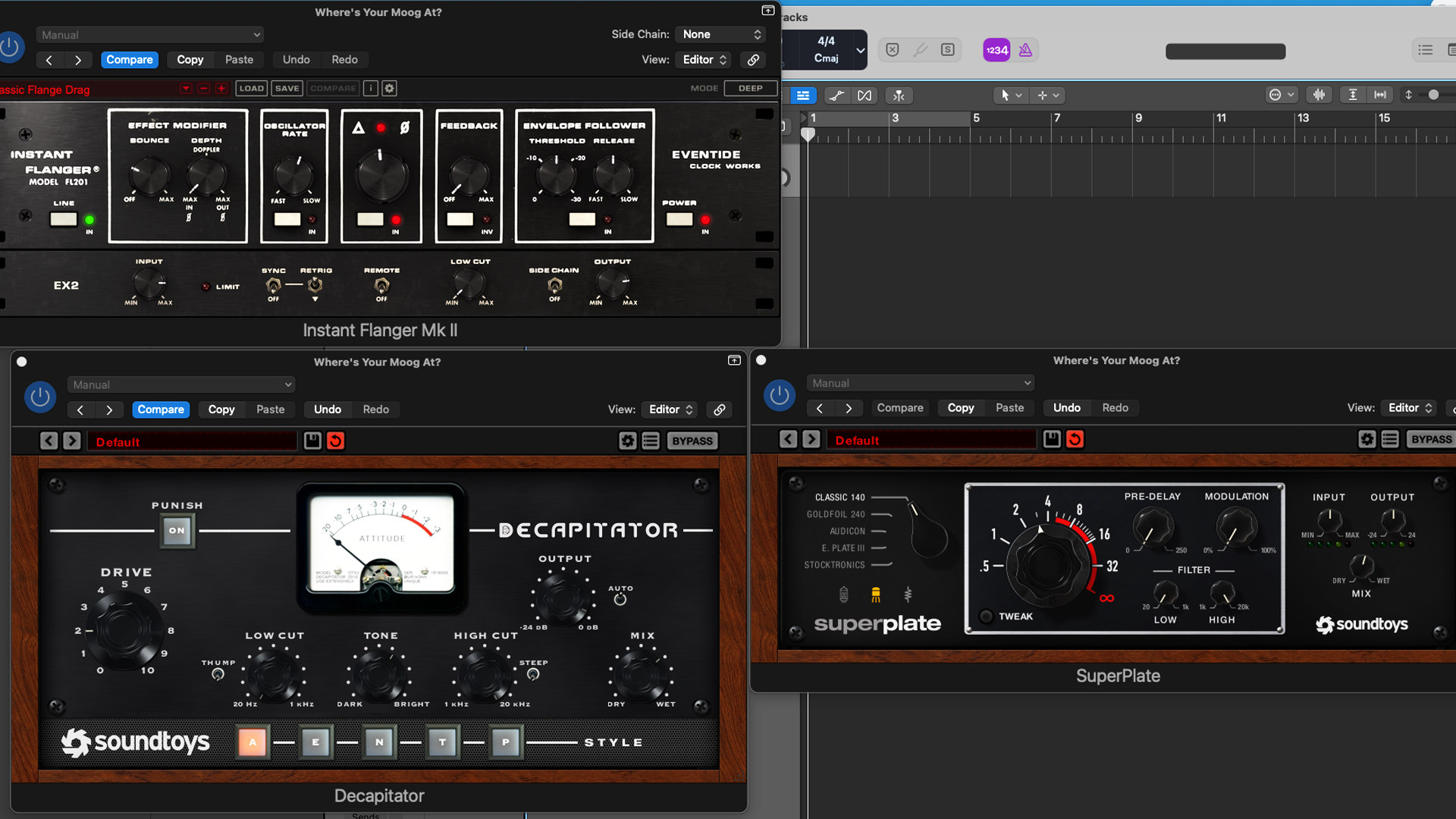Viewport: 1456px width, 819px height.
Task: Click the Instant Flanger LOAD button
Action: [x=251, y=88]
